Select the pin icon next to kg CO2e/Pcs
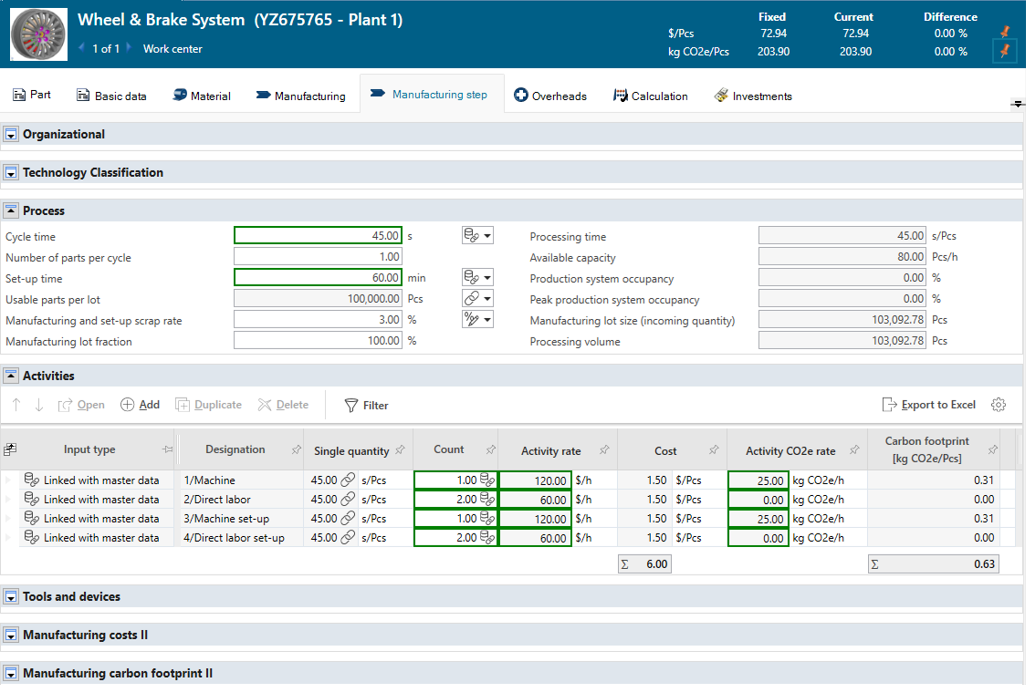 coord(1003,50)
